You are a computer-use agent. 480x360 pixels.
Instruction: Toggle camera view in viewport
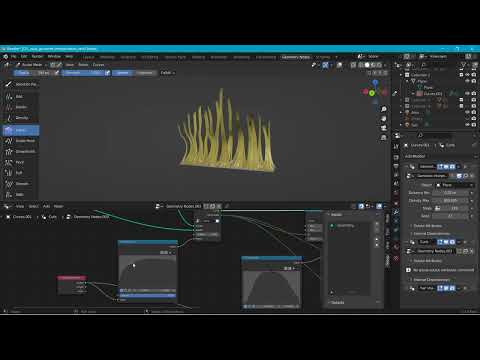tap(384, 128)
